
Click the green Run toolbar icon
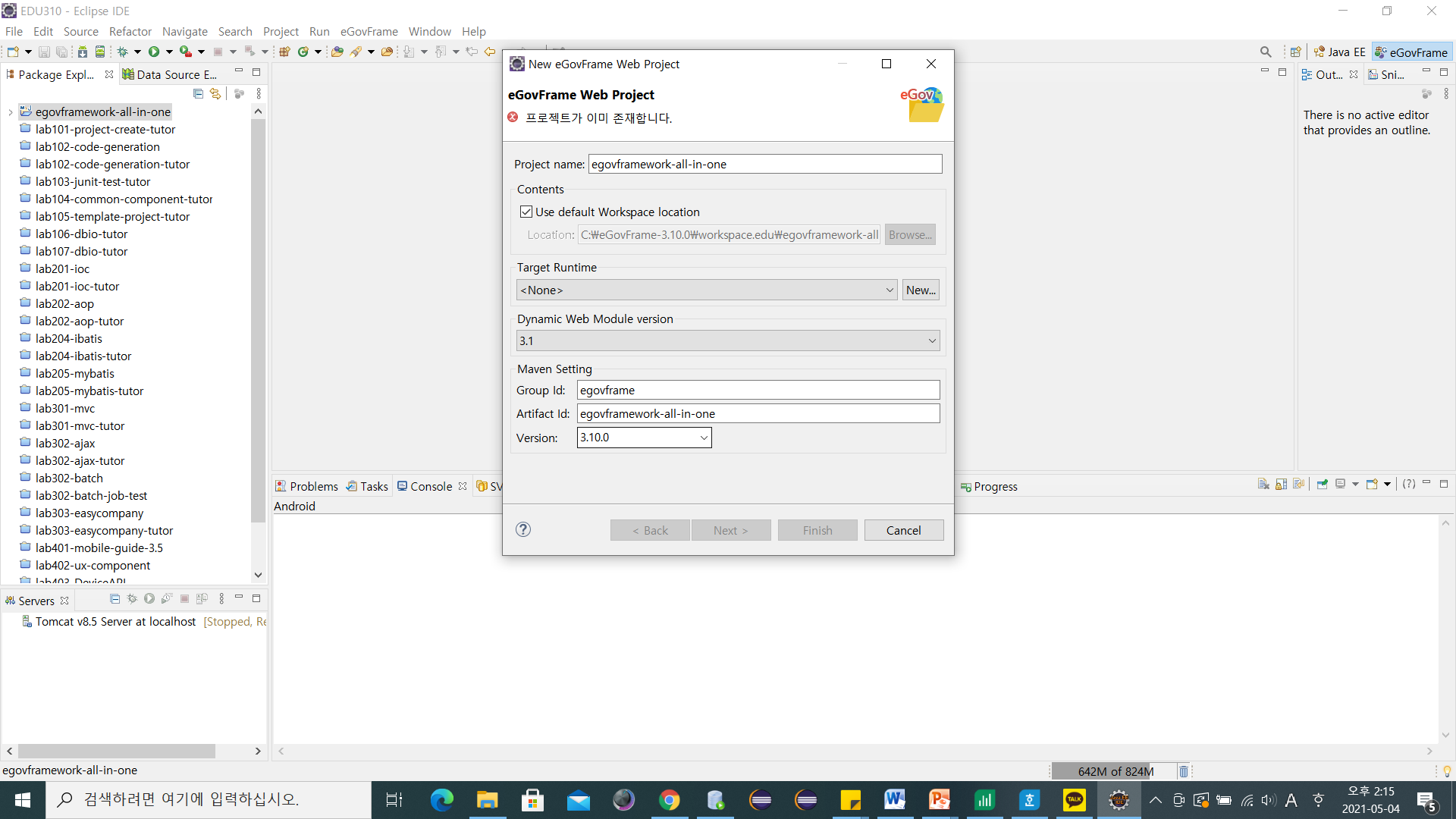(154, 52)
